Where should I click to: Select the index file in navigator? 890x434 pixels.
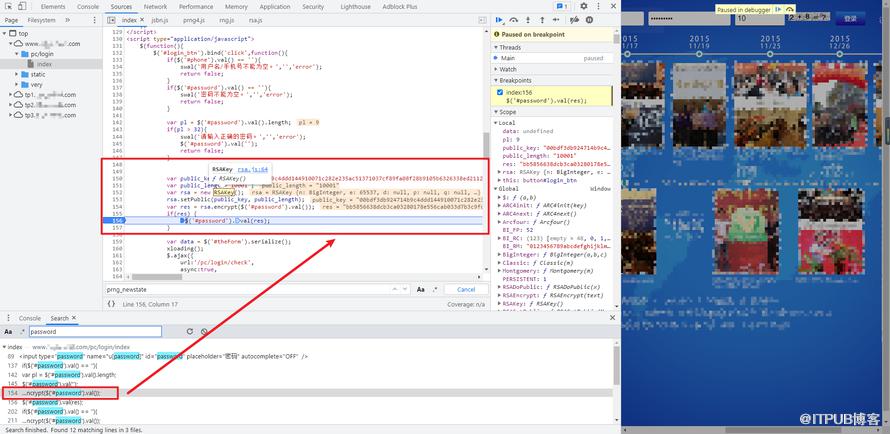(44, 64)
